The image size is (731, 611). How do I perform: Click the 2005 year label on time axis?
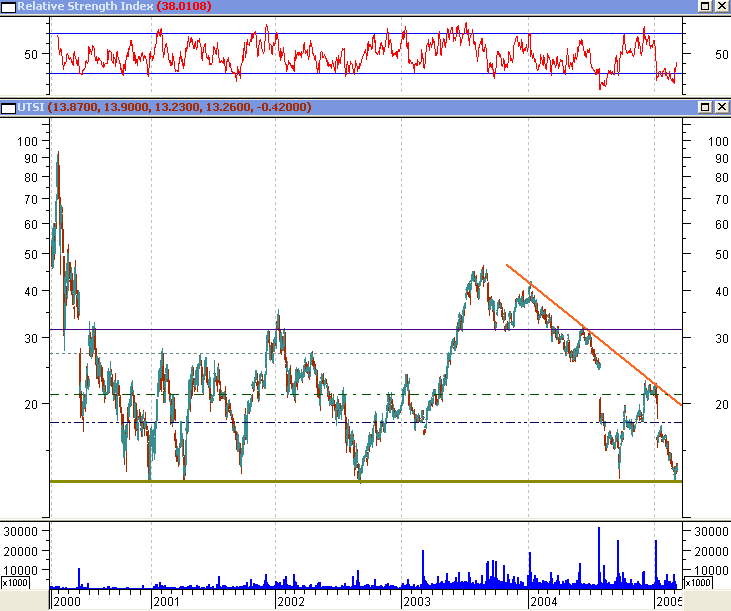tap(669, 601)
